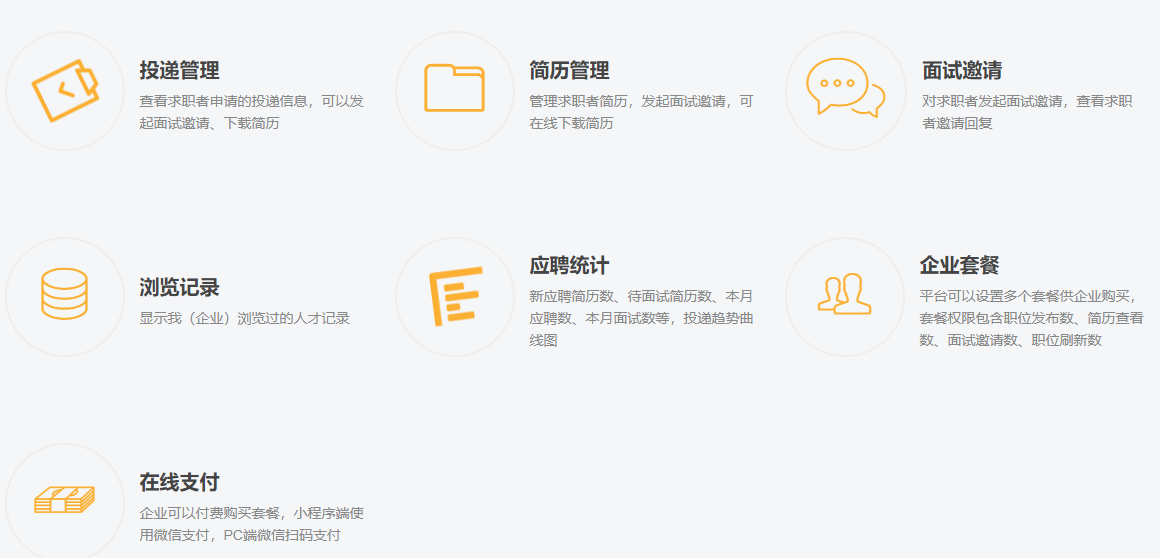Screen dimensions: 1160x558
Task: Click the 企业套餐 two-people icon
Action: tap(844, 294)
